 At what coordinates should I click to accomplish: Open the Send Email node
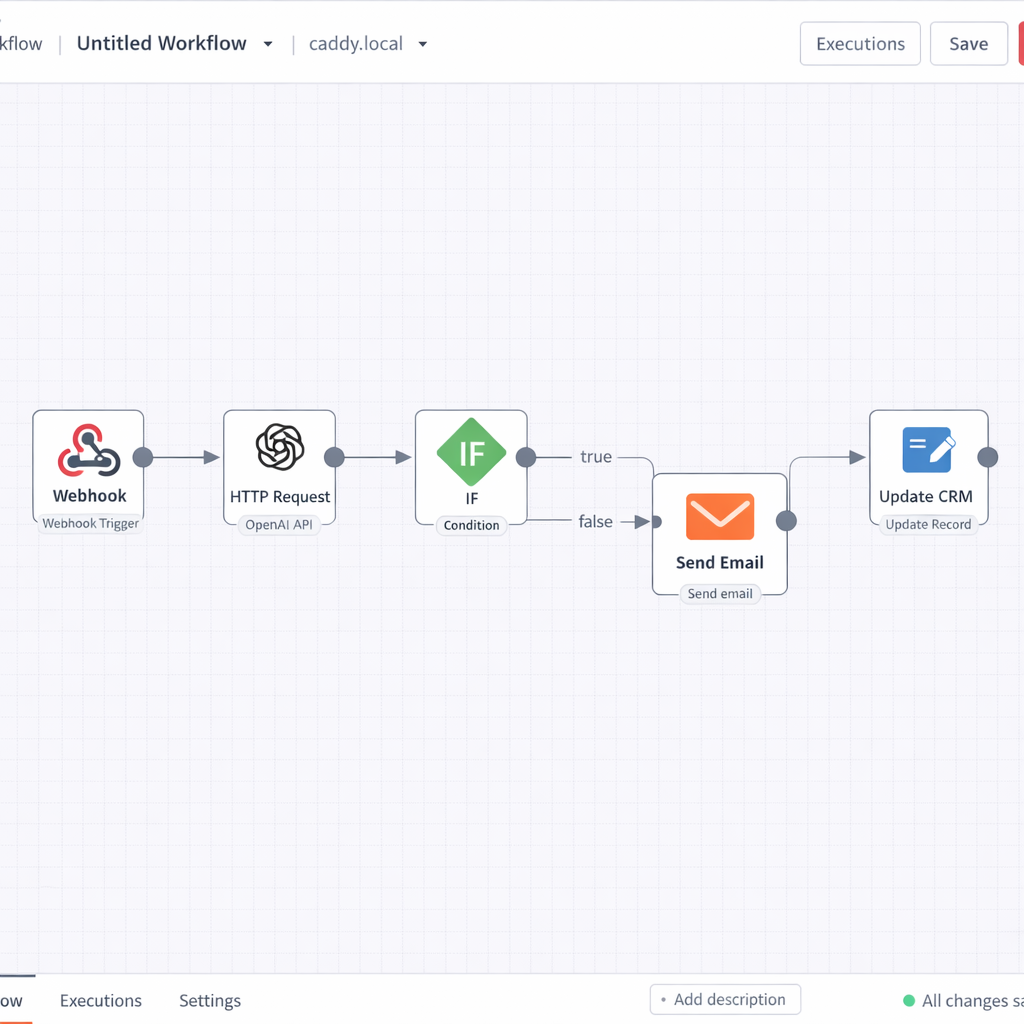[719, 518]
